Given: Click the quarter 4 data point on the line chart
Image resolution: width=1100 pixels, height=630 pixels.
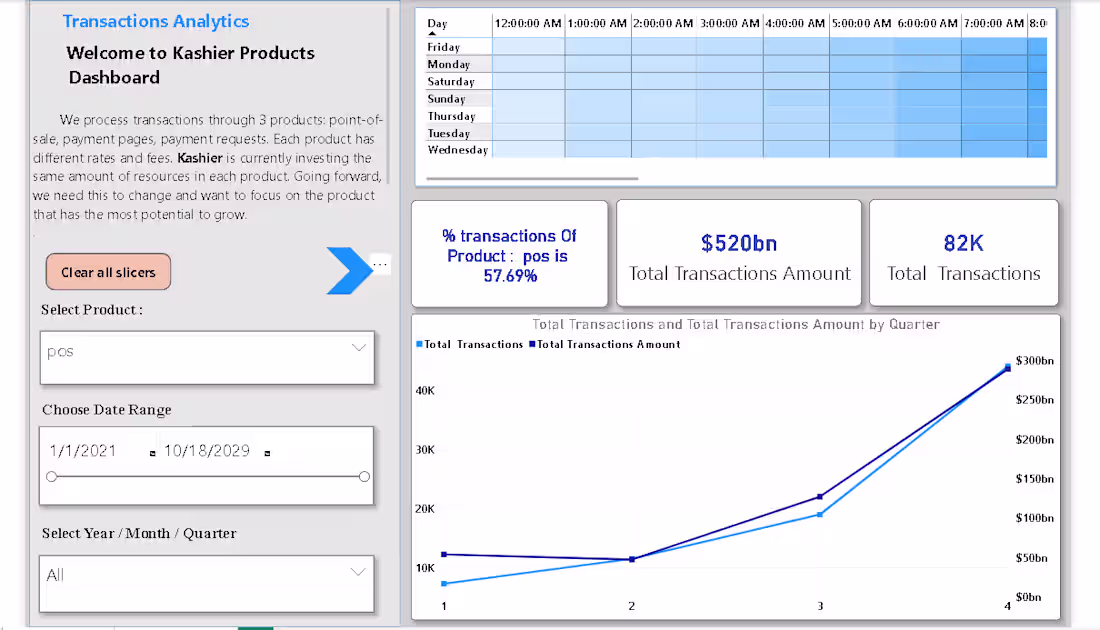Looking at the screenshot, I should (1008, 366).
